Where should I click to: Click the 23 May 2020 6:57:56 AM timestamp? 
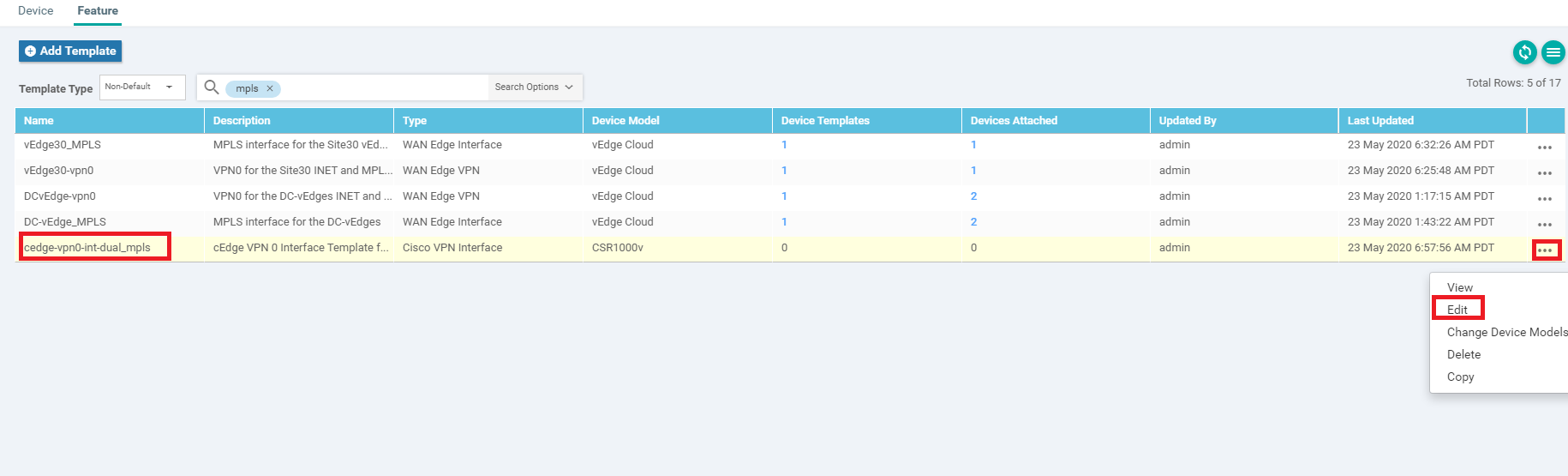point(1421,248)
